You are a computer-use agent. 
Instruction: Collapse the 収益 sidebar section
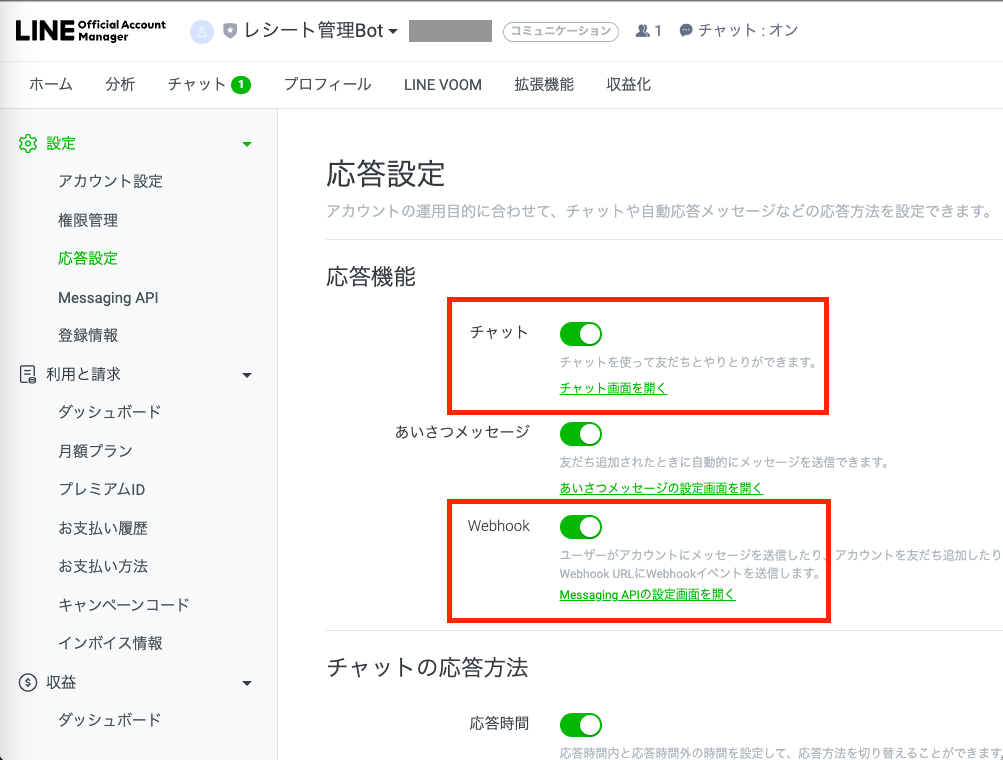click(x=246, y=683)
